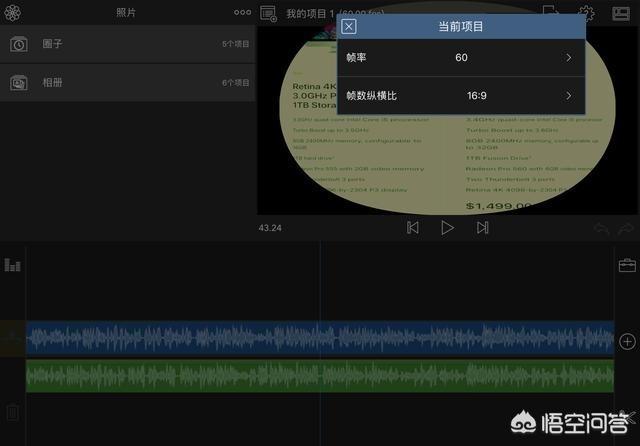Add a track with plus icon
The height and width of the screenshot is (446, 640).
[x=627, y=342]
